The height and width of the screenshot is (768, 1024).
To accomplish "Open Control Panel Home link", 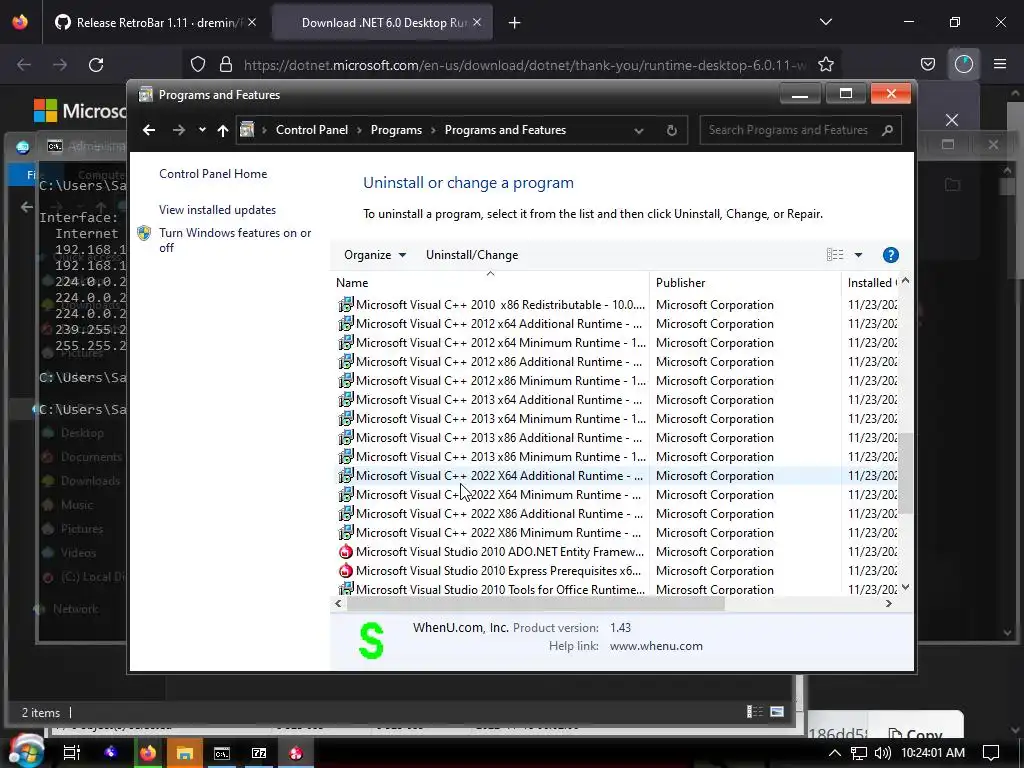I will click(x=213, y=174).
